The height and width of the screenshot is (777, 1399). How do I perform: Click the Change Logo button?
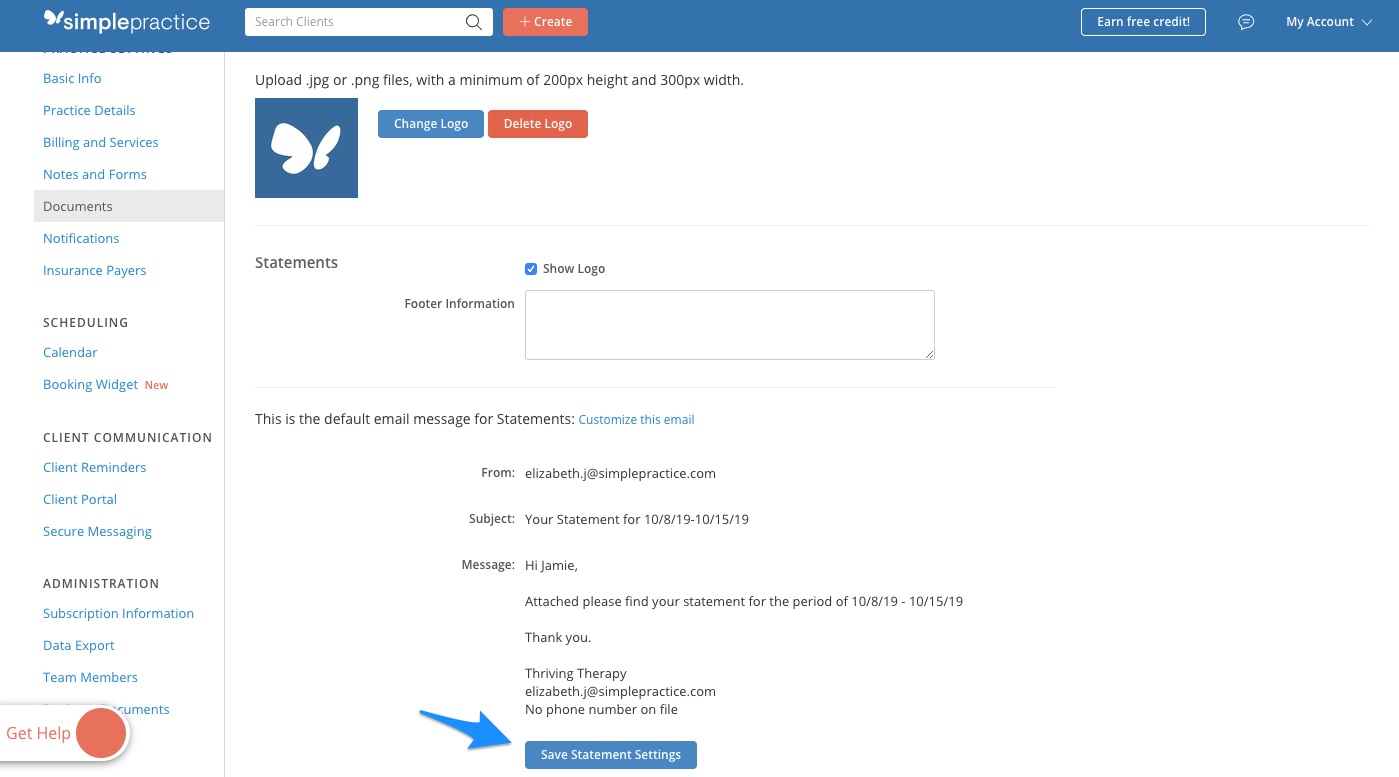coord(430,123)
